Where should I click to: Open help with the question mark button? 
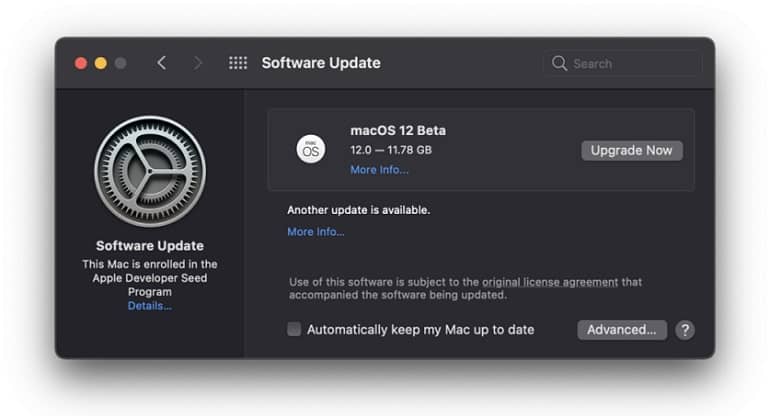[x=685, y=329]
